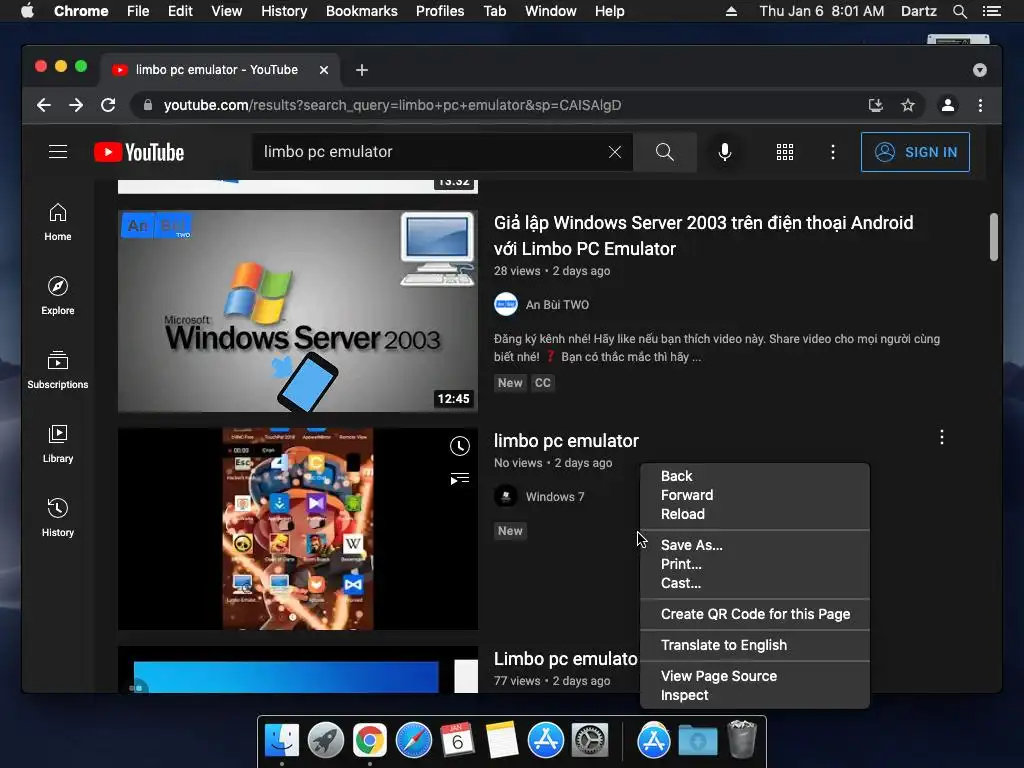Open Chrome profile icon

tap(948, 105)
